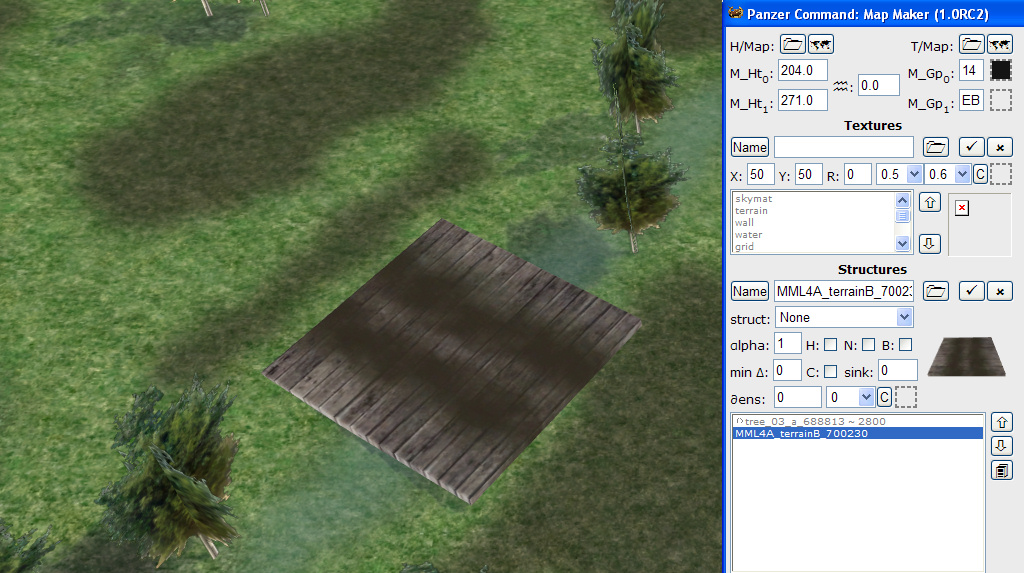Remove structure with Structures x button
Screen dimensions: 1024x573
click(x=1000, y=291)
